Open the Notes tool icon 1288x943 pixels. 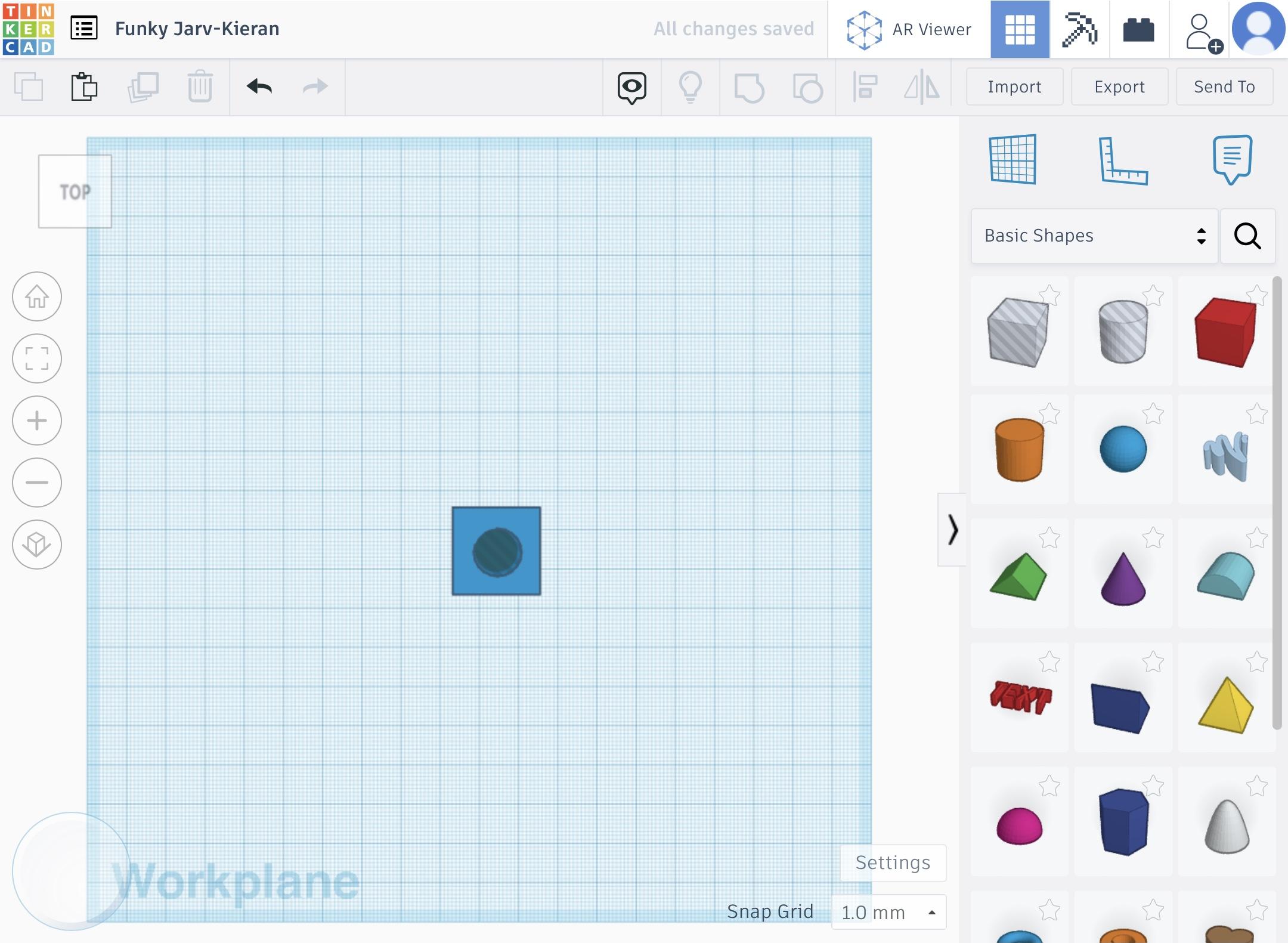[1232, 159]
